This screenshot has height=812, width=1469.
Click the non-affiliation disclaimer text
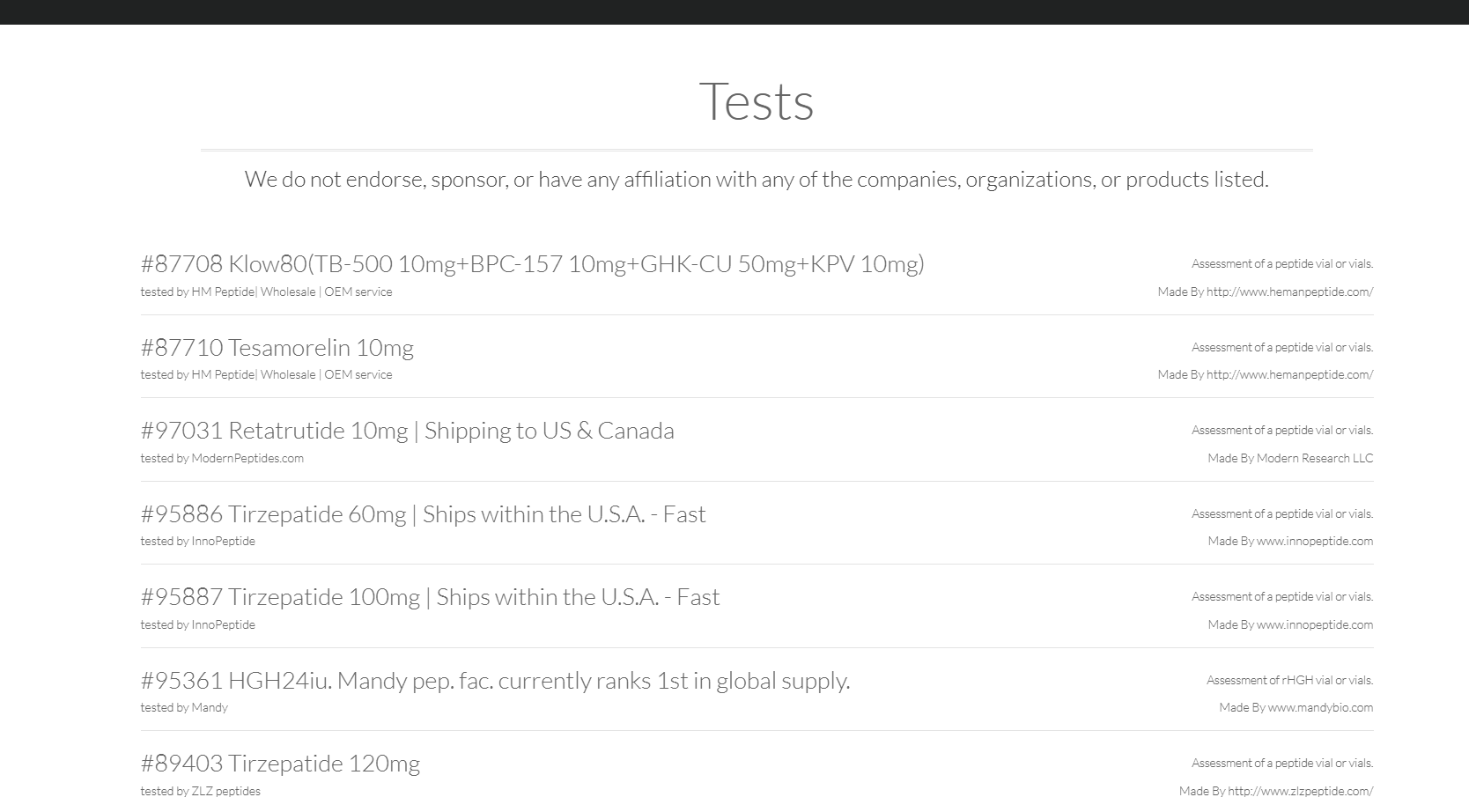pyautogui.click(x=756, y=179)
